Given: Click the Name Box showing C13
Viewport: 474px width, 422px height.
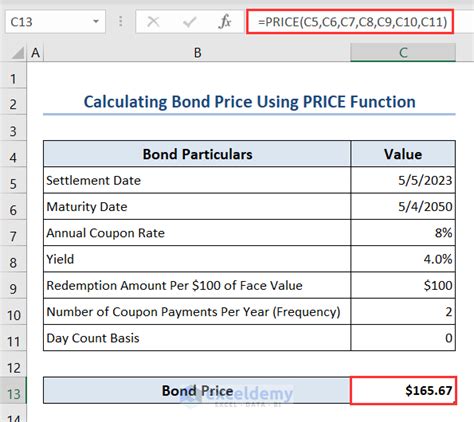Looking at the screenshot, I should (x=55, y=22).
